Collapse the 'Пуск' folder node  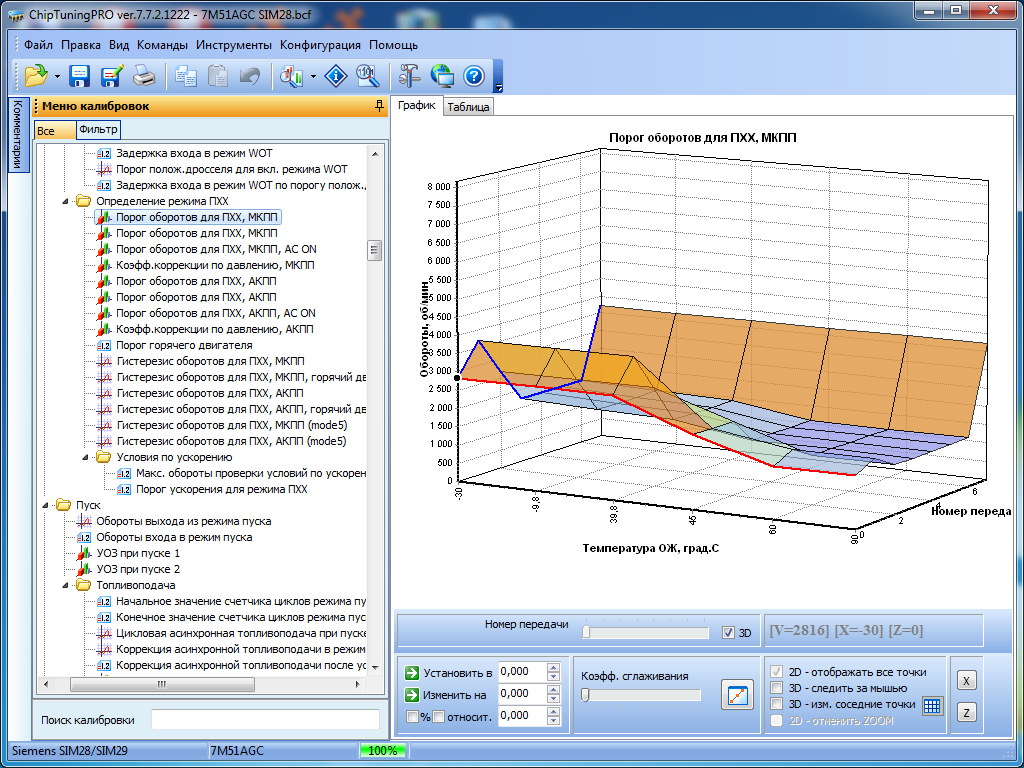coord(47,505)
